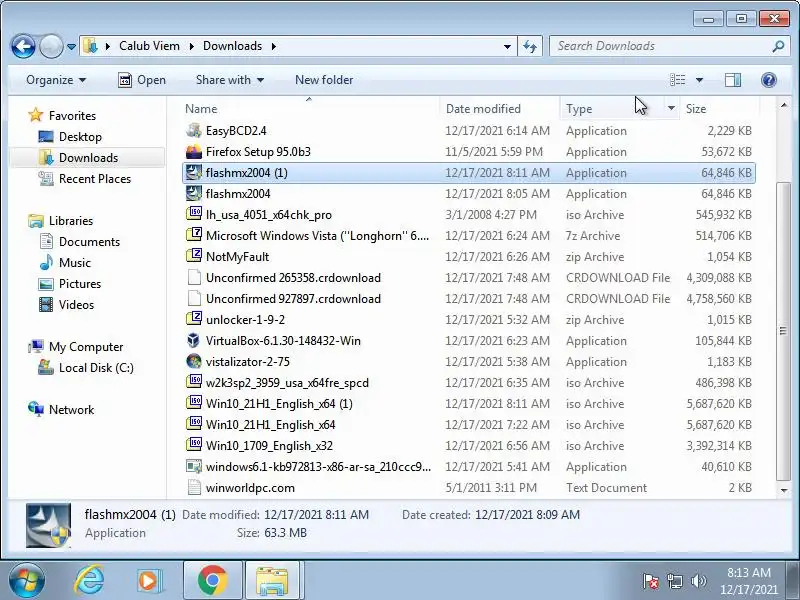The width and height of the screenshot is (800, 600).
Task: Create a New folder
Action: 324,80
